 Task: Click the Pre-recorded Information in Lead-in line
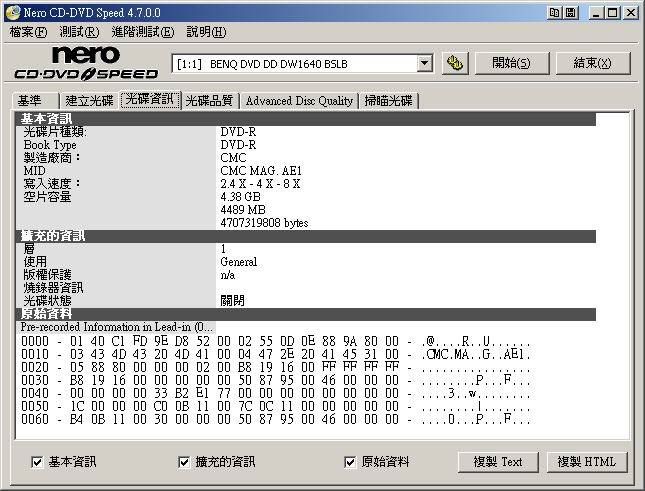click(x=117, y=327)
